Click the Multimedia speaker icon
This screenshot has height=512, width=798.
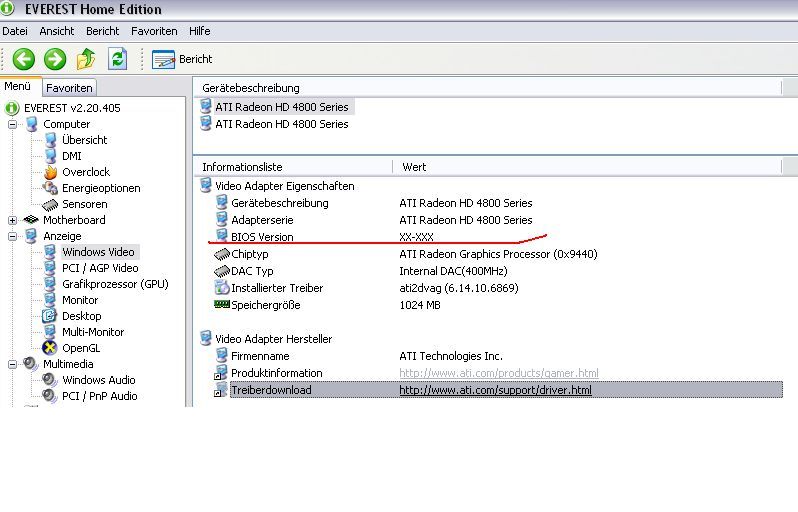click(x=31, y=364)
